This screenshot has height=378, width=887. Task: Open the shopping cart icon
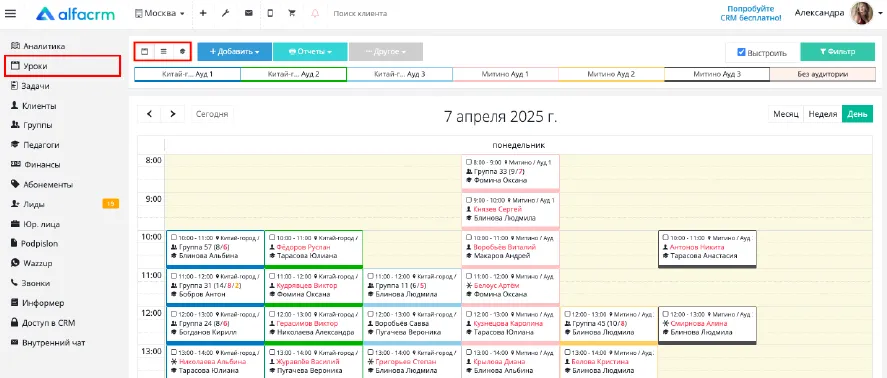click(292, 13)
